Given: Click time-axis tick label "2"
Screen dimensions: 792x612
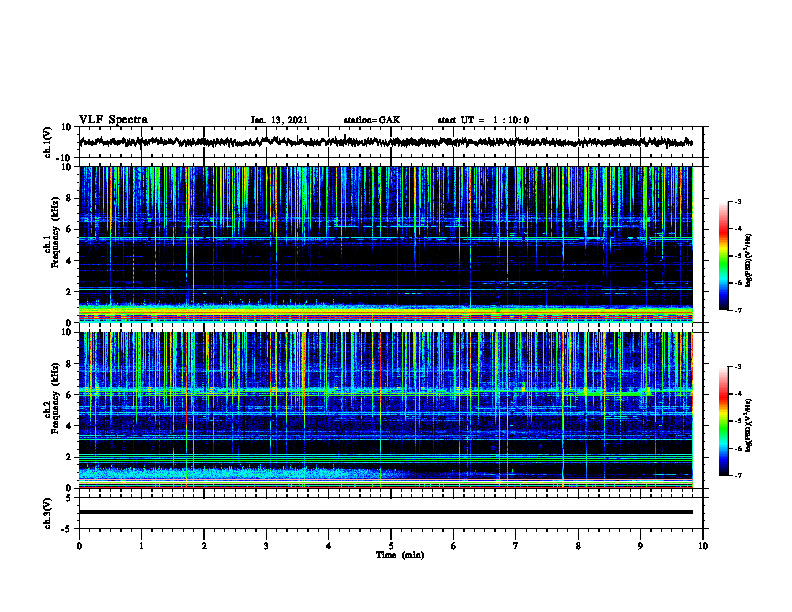Looking at the screenshot, I should pos(204,546).
